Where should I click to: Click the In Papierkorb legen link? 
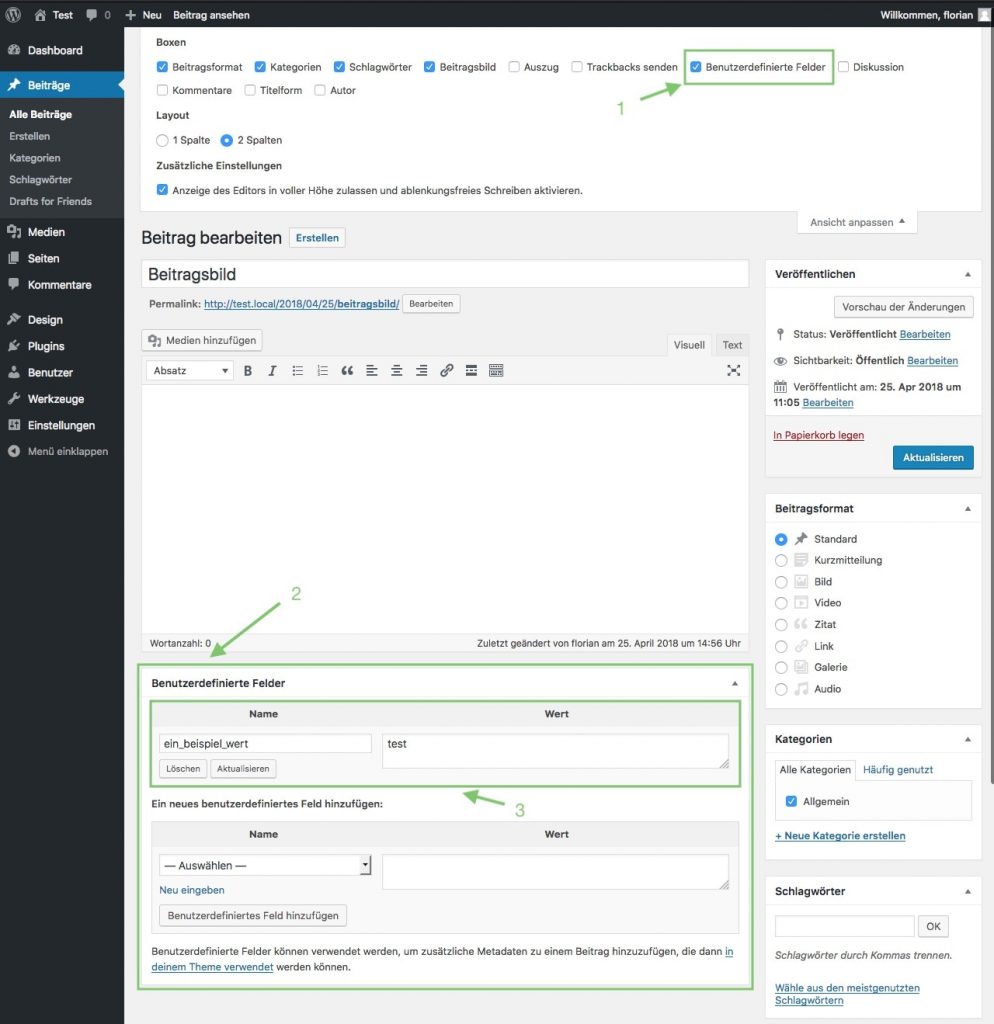(x=818, y=435)
